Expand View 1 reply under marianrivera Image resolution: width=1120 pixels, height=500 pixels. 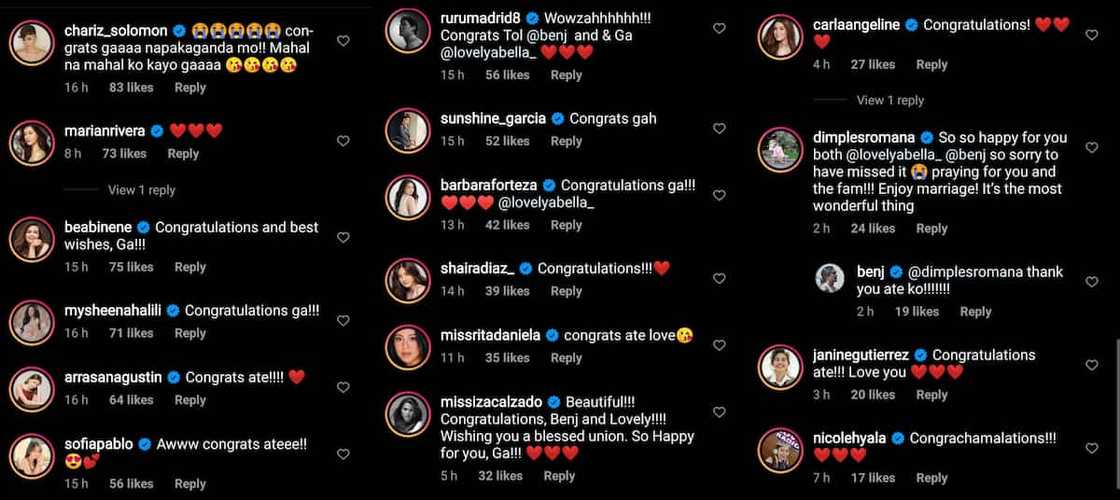coord(141,190)
